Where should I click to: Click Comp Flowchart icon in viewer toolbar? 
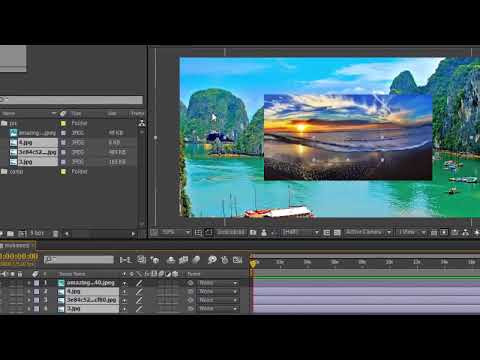pyautogui.click(x=466, y=232)
